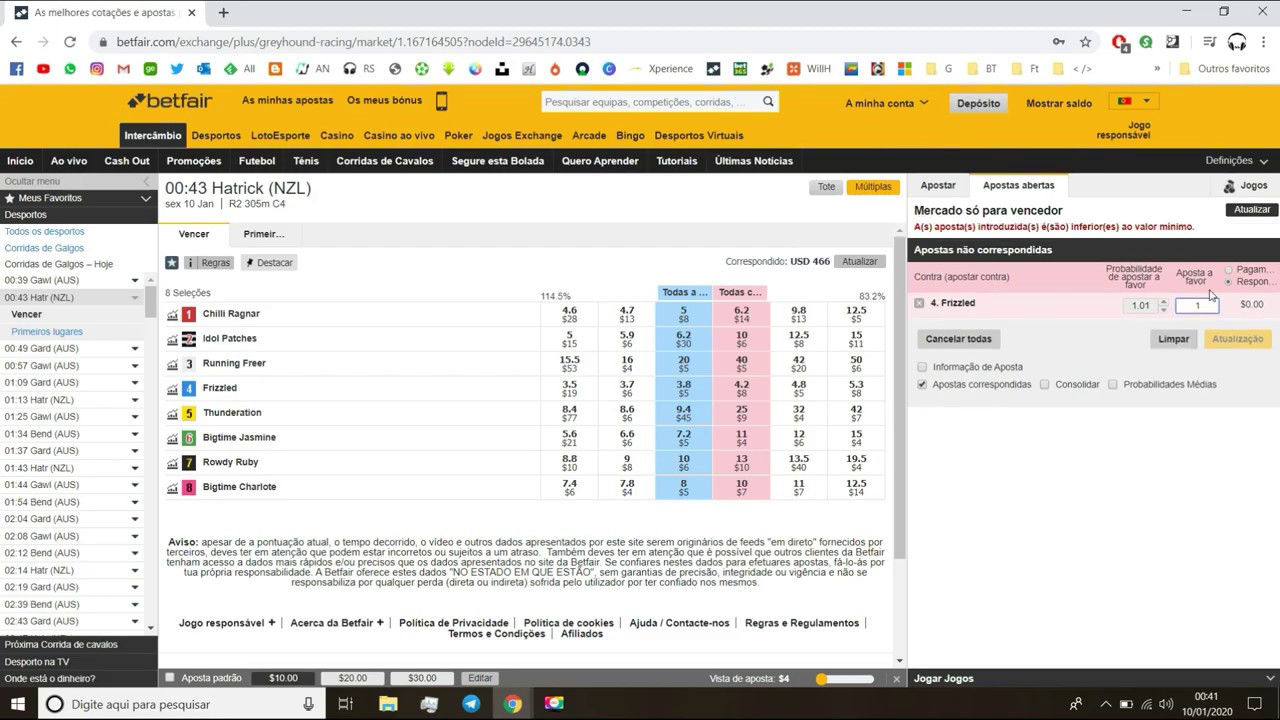The width and height of the screenshot is (1280, 720).
Task: Open Chrome from the taskbar
Action: [512, 704]
